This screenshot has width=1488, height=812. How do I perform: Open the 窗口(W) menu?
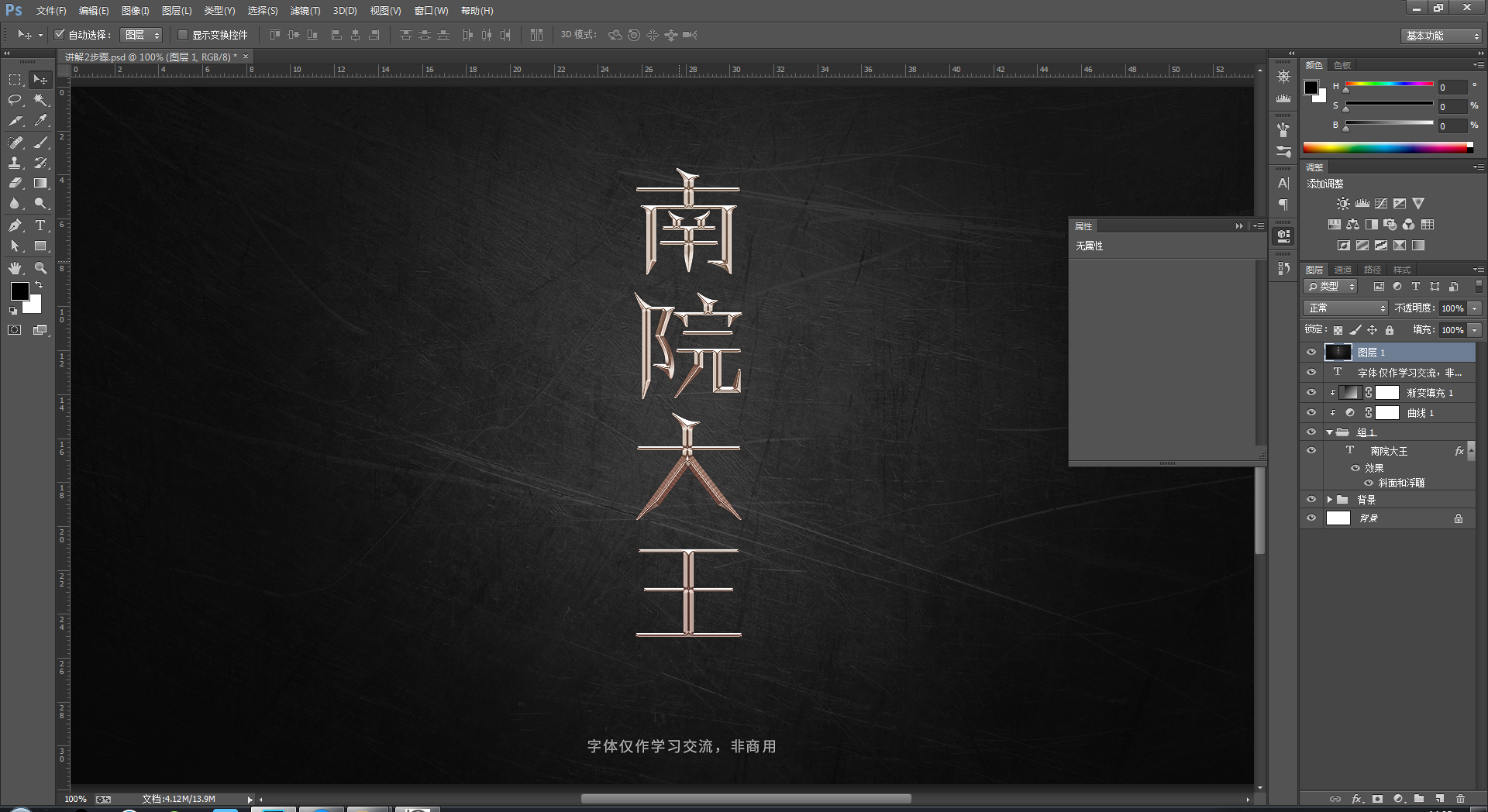tap(432, 11)
